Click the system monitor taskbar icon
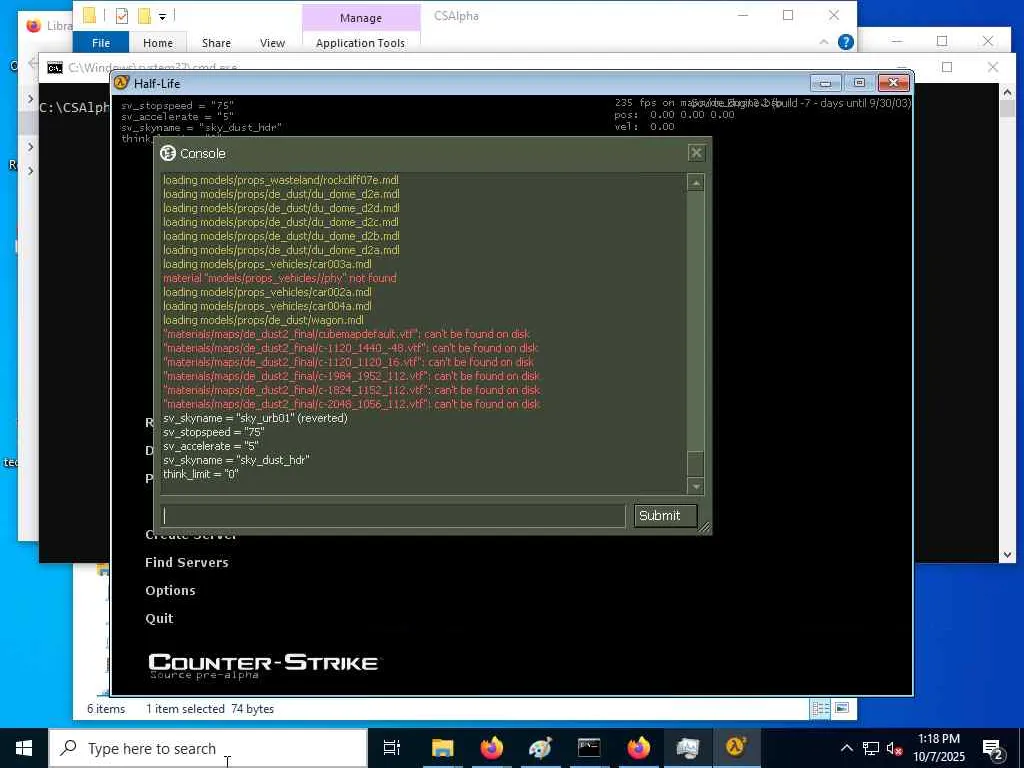Viewport: 1024px width, 768px height. tap(687, 748)
